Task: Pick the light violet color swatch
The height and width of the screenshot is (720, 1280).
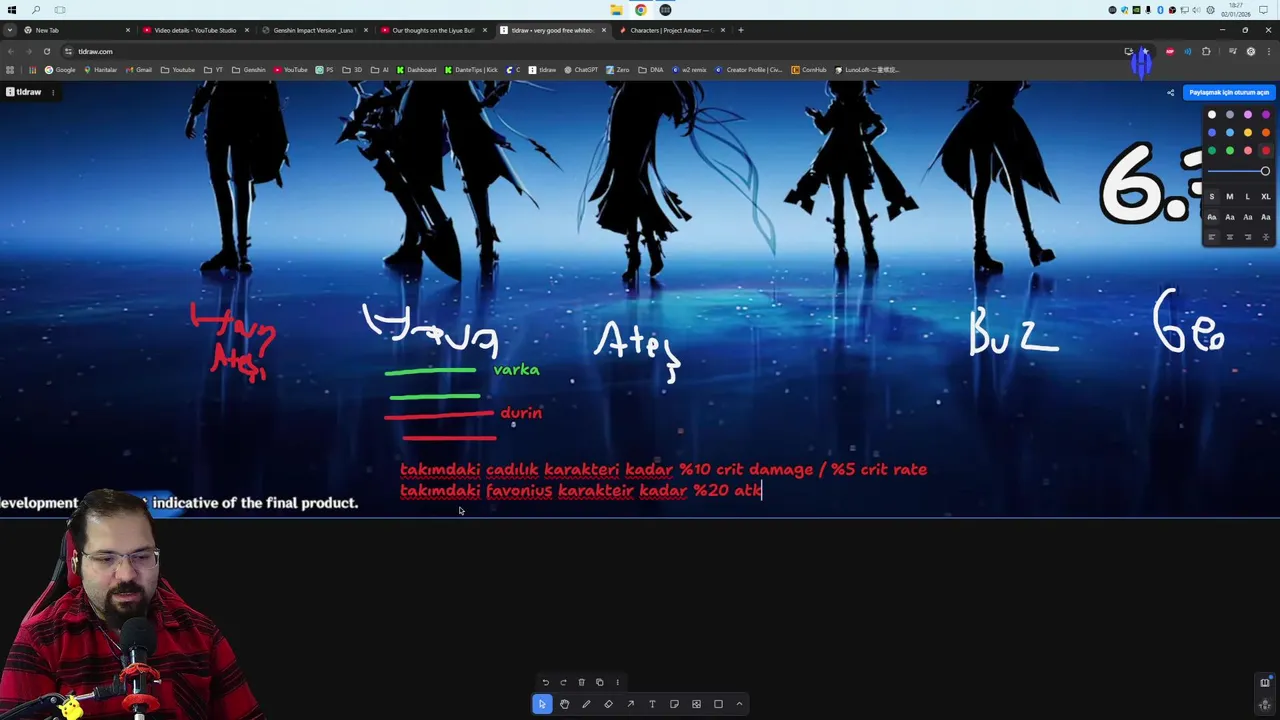Action: click(x=1248, y=115)
